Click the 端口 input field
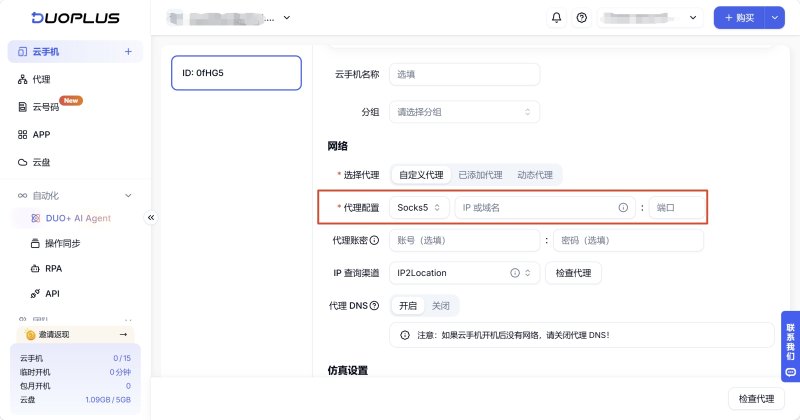Viewport: 800px width, 420px height. [x=677, y=208]
